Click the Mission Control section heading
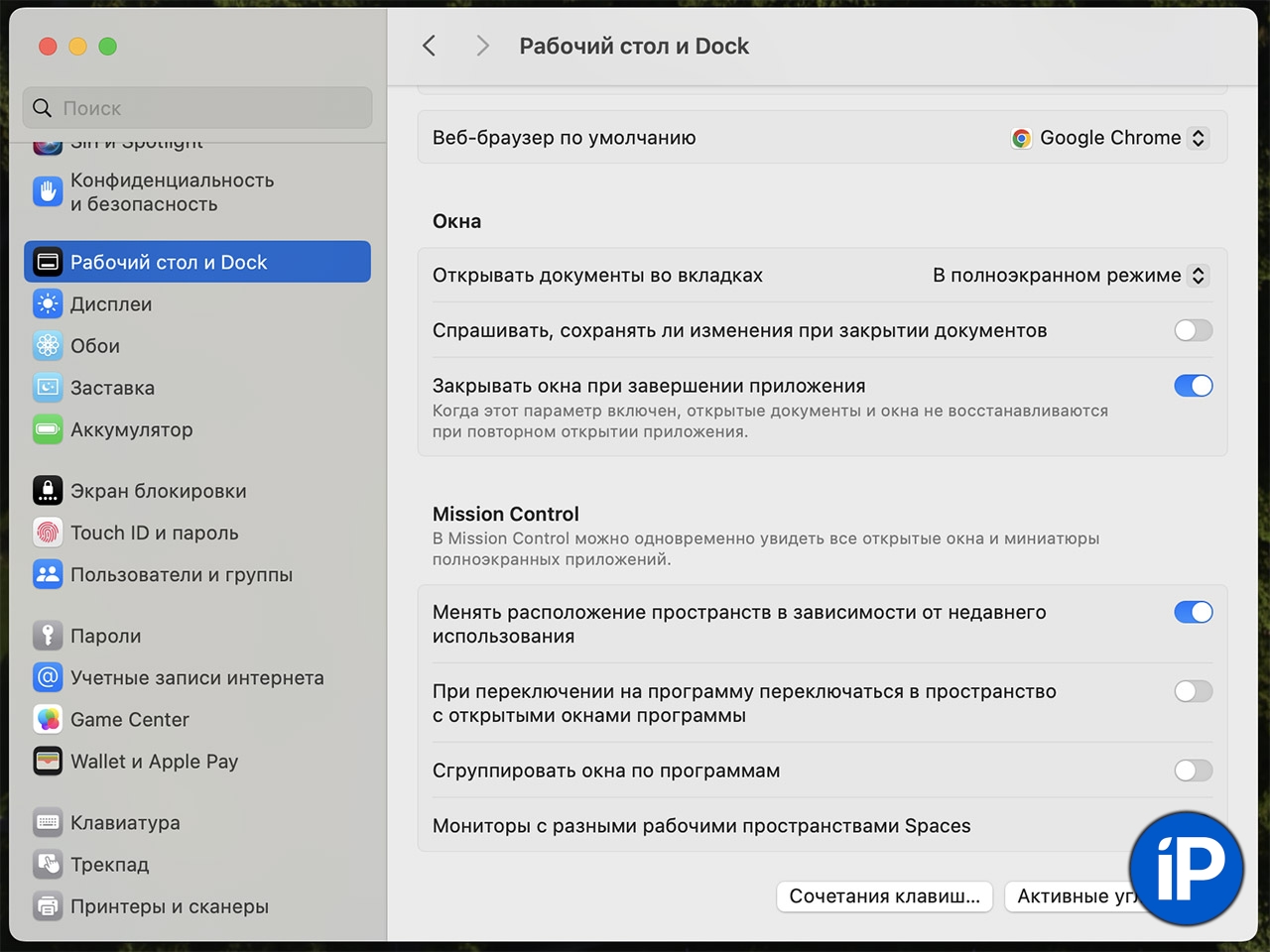Image resolution: width=1270 pixels, height=952 pixels. coord(506,514)
